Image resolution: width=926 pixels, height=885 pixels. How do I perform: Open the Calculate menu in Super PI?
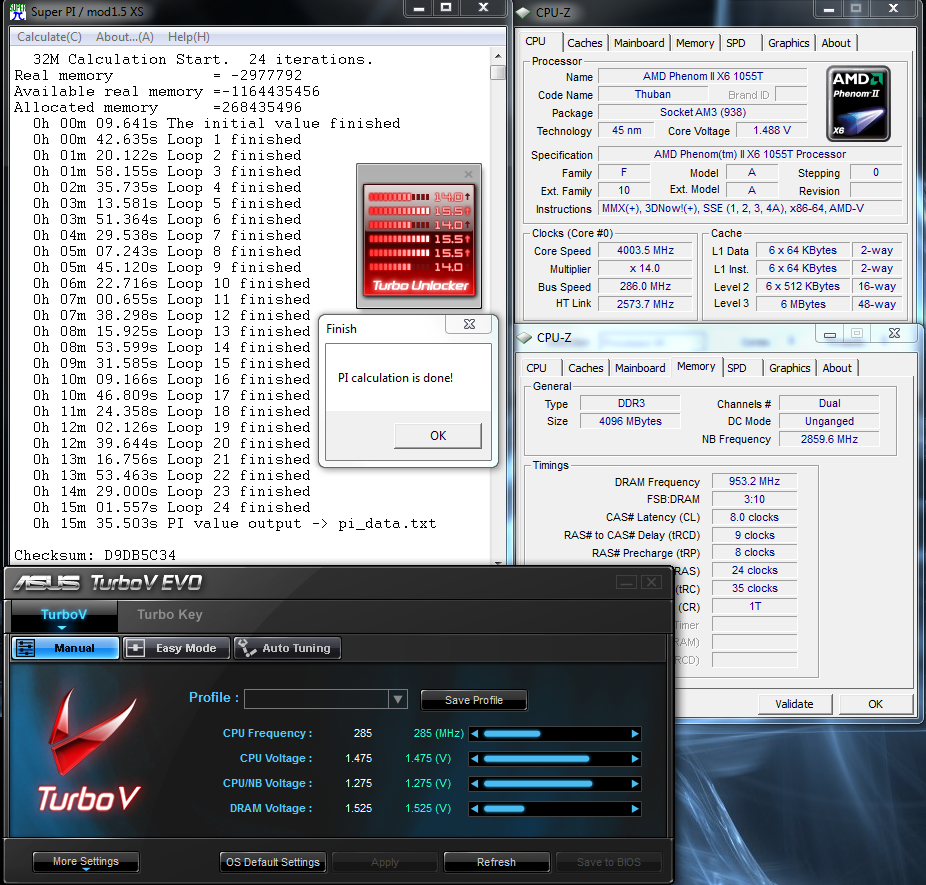[x=49, y=37]
